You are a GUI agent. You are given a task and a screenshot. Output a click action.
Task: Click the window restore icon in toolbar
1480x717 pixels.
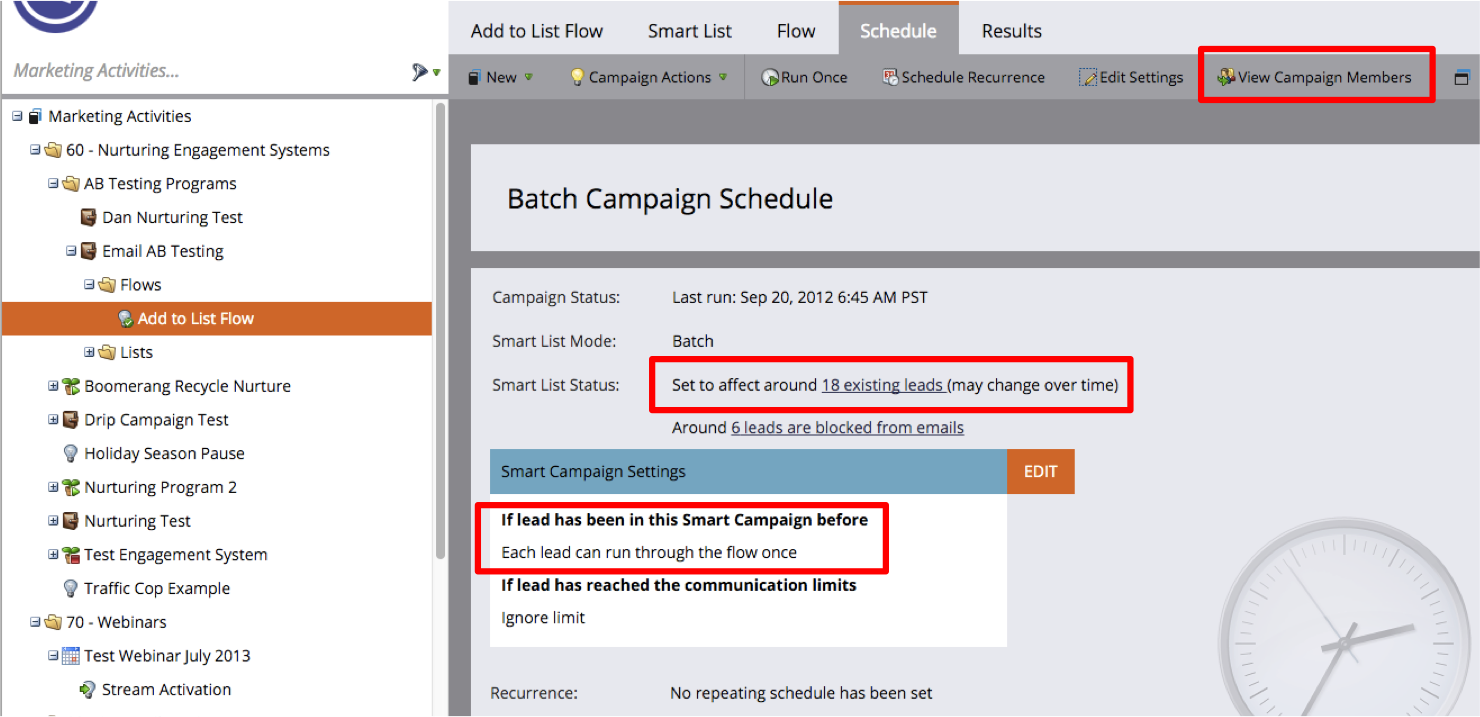coord(1461,78)
